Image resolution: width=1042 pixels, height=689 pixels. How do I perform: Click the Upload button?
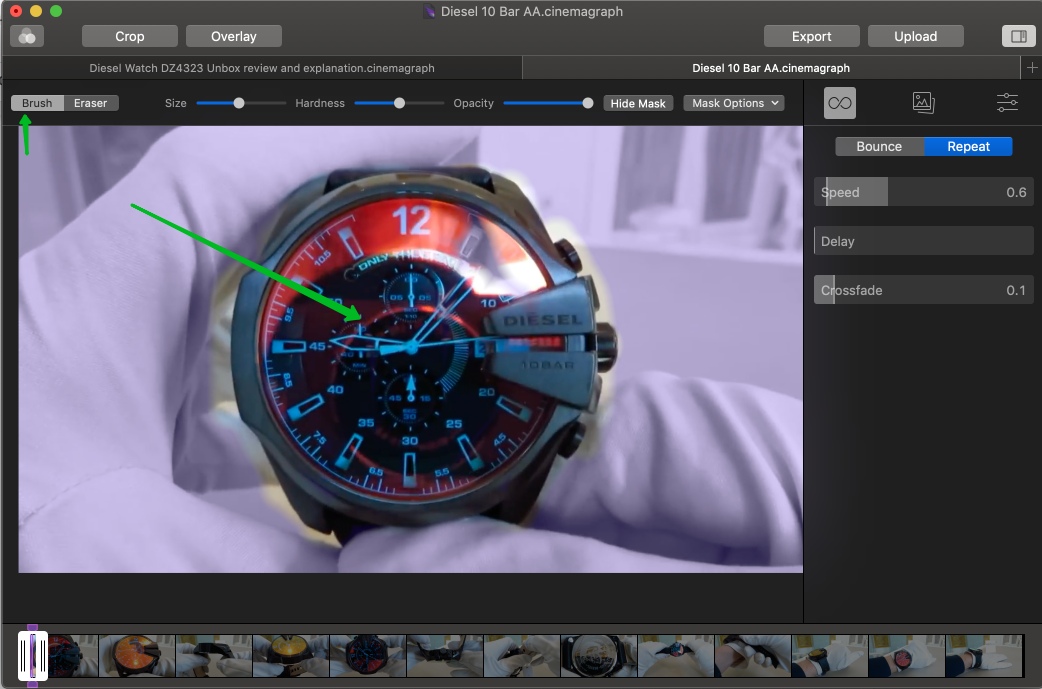[x=916, y=37]
